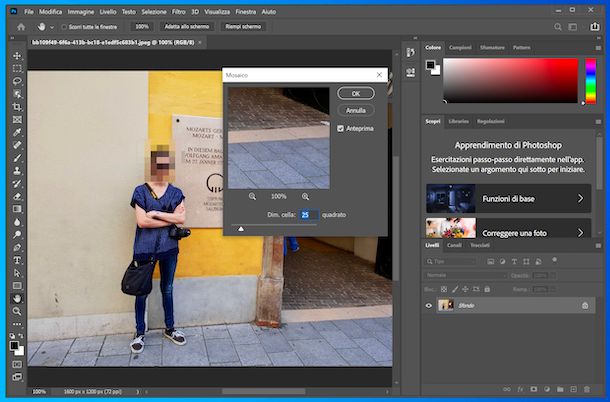The width and height of the screenshot is (610, 402).
Task: Open the Filtro menu
Action: tap(179, 12)
